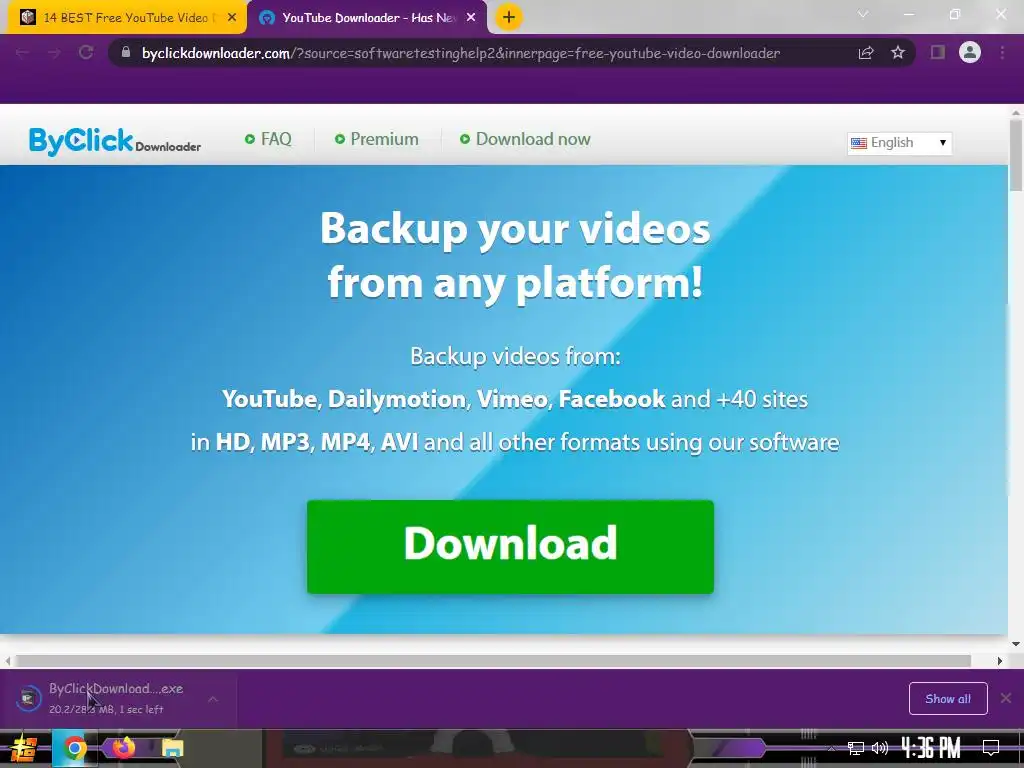Click the browser back arrow
This screenshot has height=768, width=1024.
click(22, 52)
